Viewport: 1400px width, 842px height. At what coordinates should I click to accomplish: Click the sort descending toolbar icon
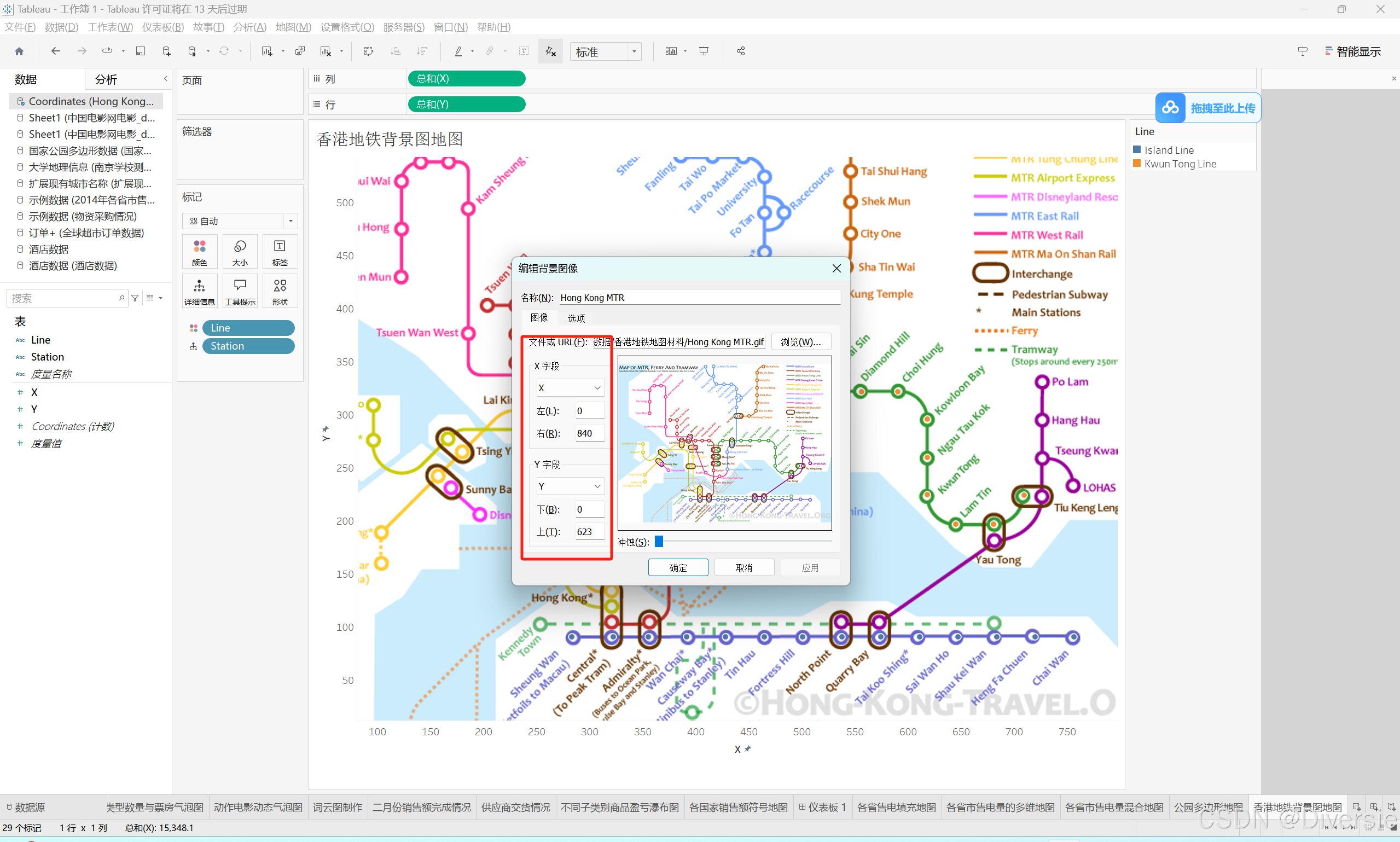421,51
